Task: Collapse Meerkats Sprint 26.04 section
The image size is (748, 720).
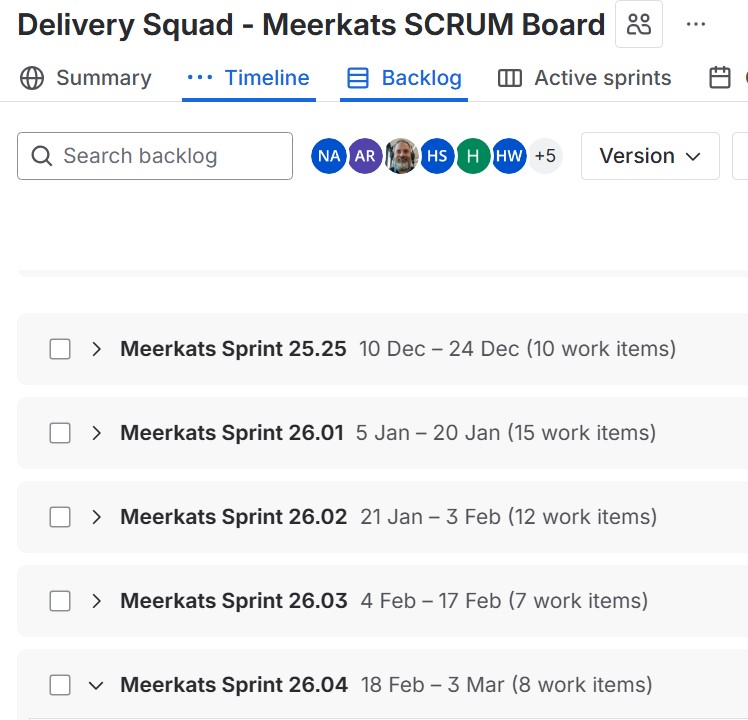Action: (96, 685)
